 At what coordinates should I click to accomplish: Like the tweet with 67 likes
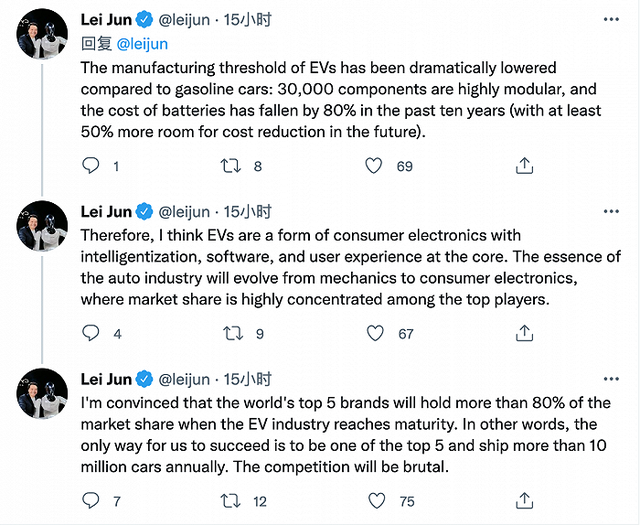373,333
